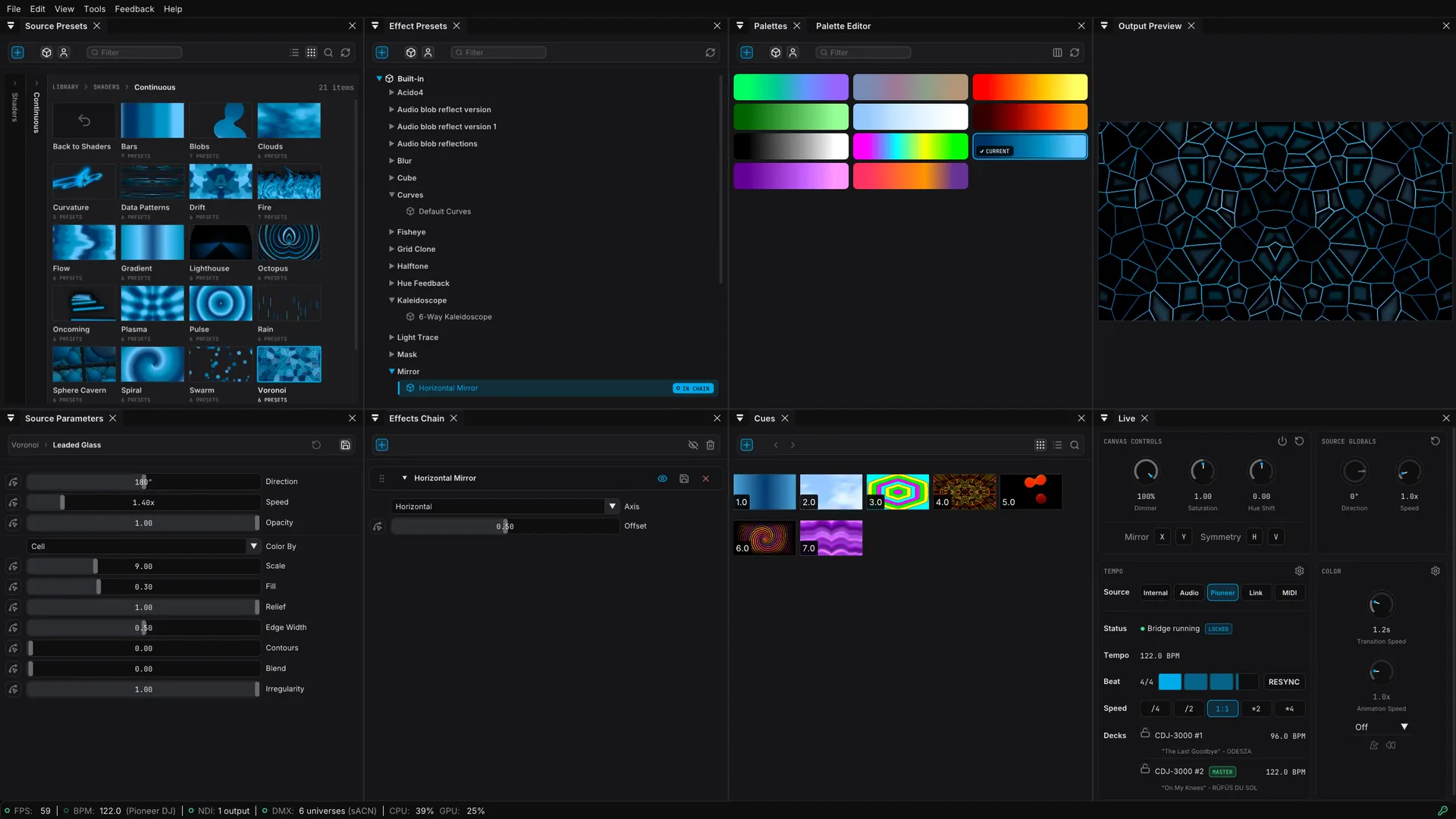Viewport: 1456px width, 819px height.
Task: Collapse the Built-in effects tree
Action: tap(379, 79)
